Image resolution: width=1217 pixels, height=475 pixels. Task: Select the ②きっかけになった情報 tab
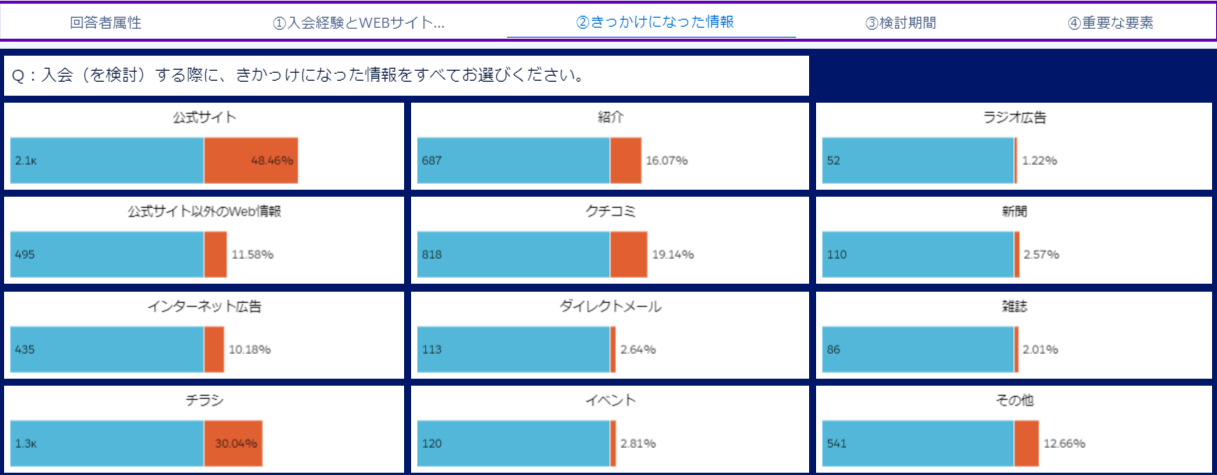click(x=654, y=21)
